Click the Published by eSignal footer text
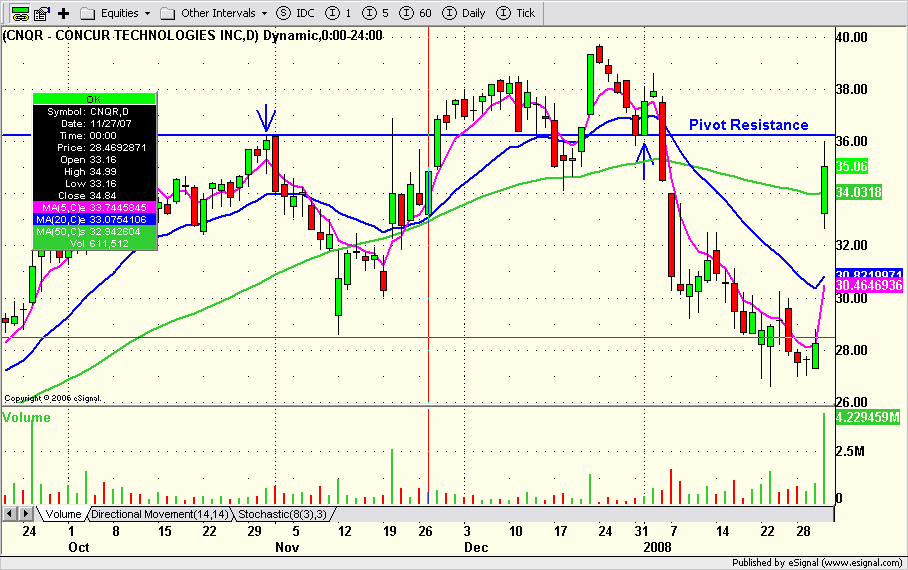This screenshot has width=908, height=570. click(x=817, y=562)
